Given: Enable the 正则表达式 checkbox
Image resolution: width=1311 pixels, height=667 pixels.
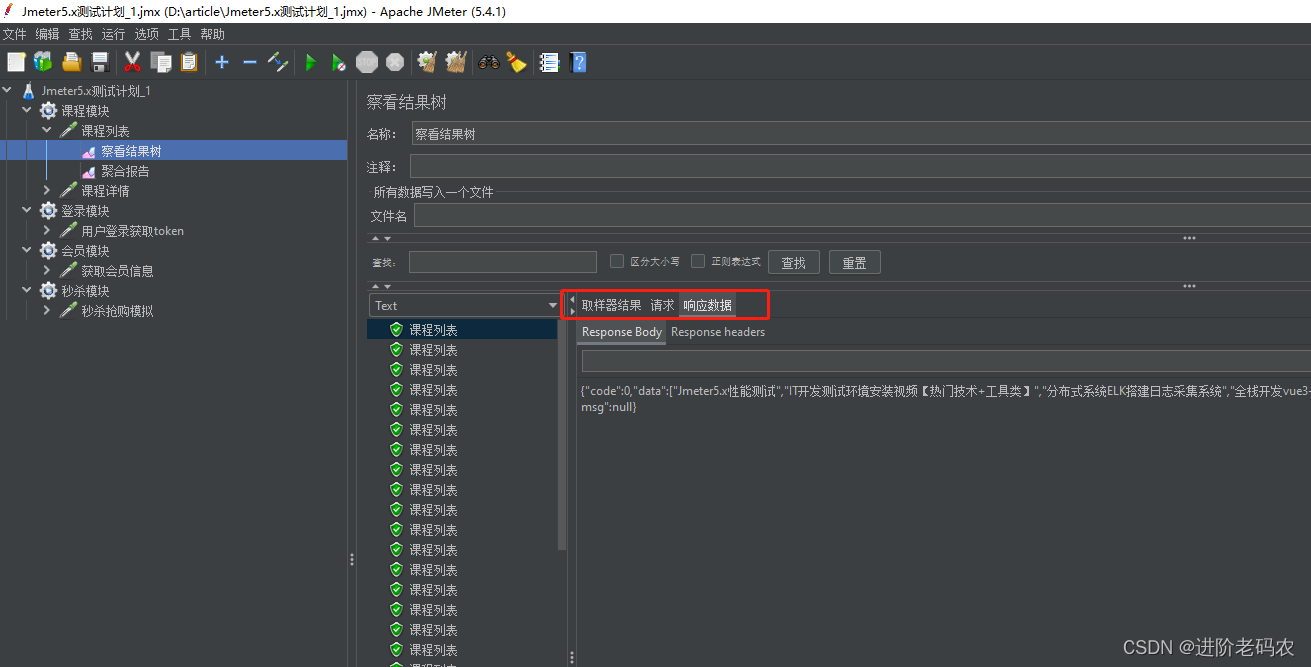Looking at the screenshot, I should click(697, 261).
